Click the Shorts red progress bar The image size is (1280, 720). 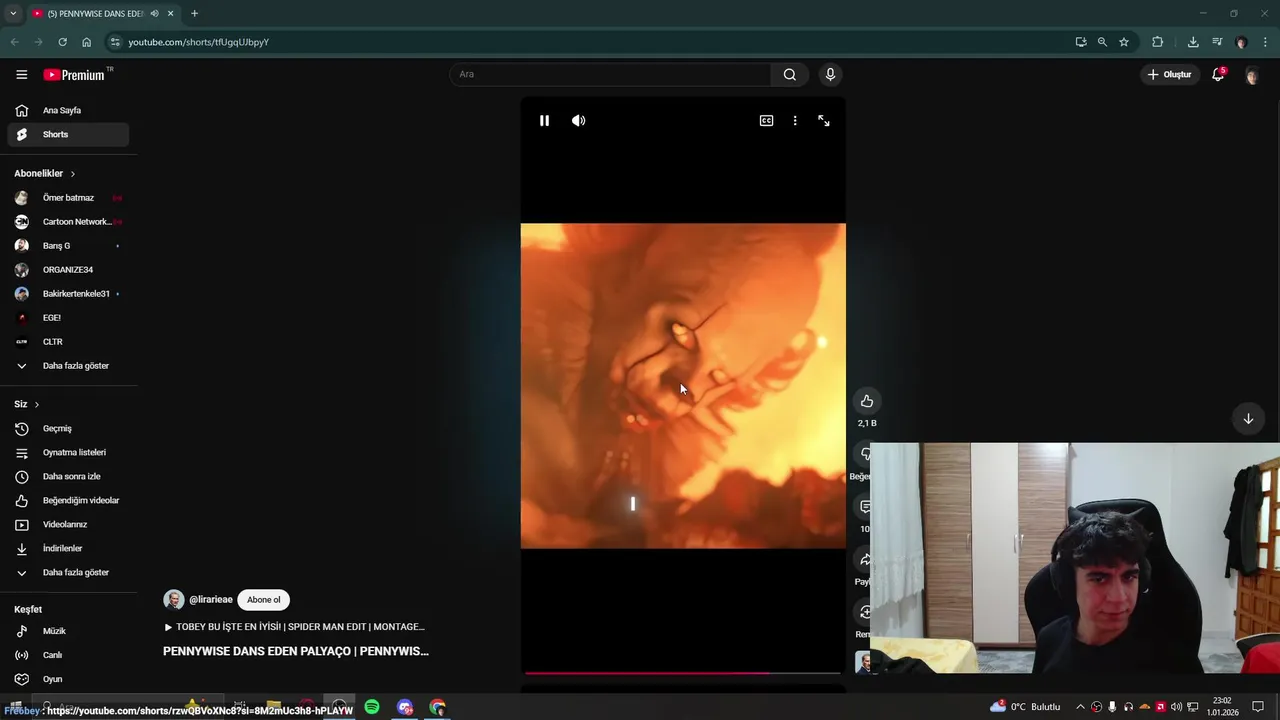683,673
